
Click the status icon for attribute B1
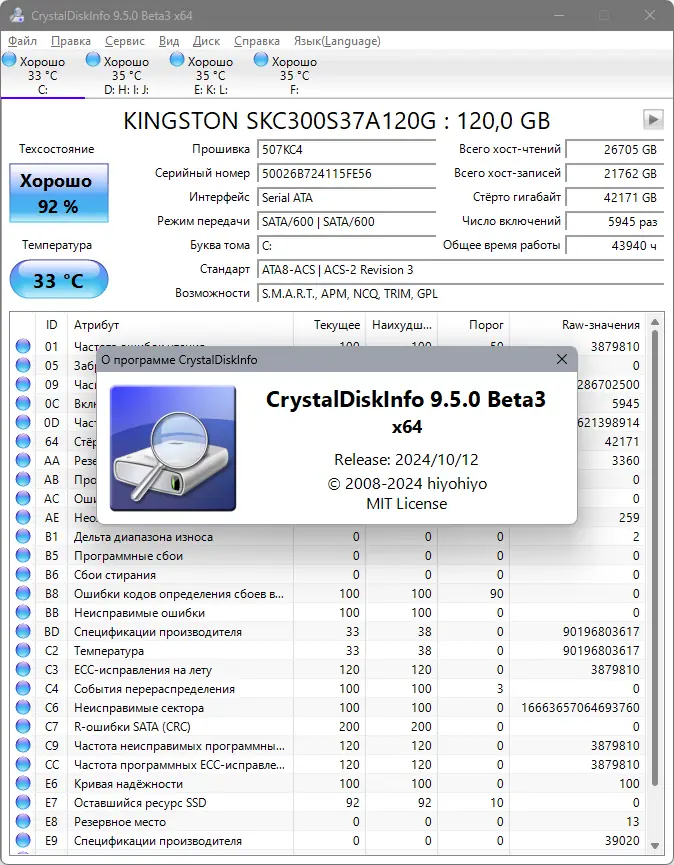(23, 537)
